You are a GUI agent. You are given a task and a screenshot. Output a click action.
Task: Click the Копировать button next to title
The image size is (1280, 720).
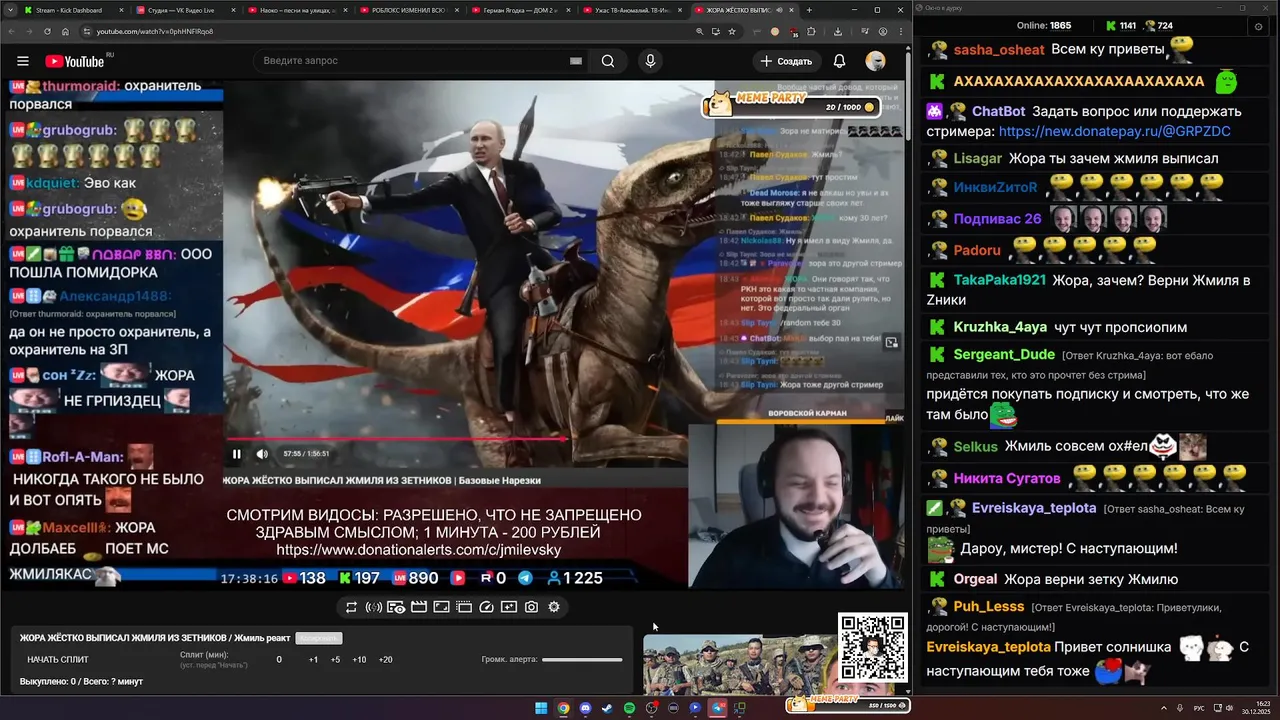point(318,638)
